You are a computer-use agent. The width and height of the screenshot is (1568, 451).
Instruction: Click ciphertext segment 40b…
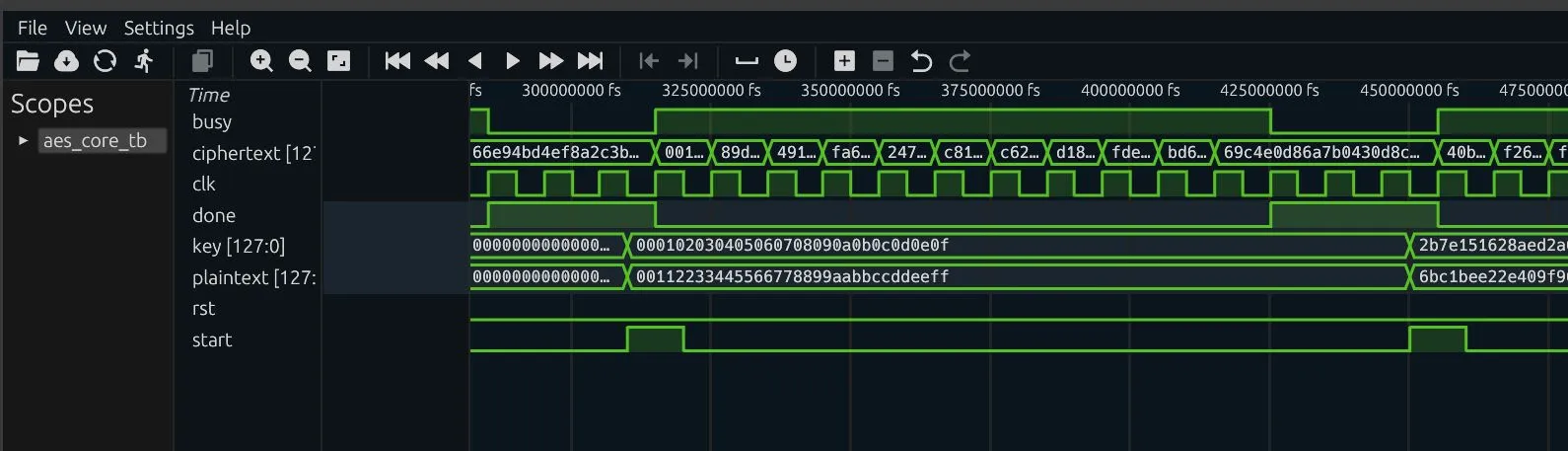tap(1466, 152)
